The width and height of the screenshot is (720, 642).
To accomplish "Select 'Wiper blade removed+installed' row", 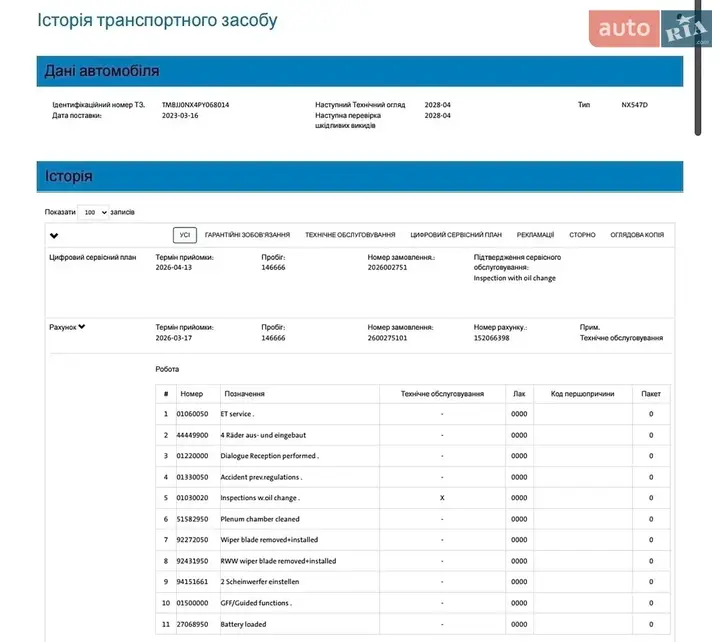I will click(413, 540).
